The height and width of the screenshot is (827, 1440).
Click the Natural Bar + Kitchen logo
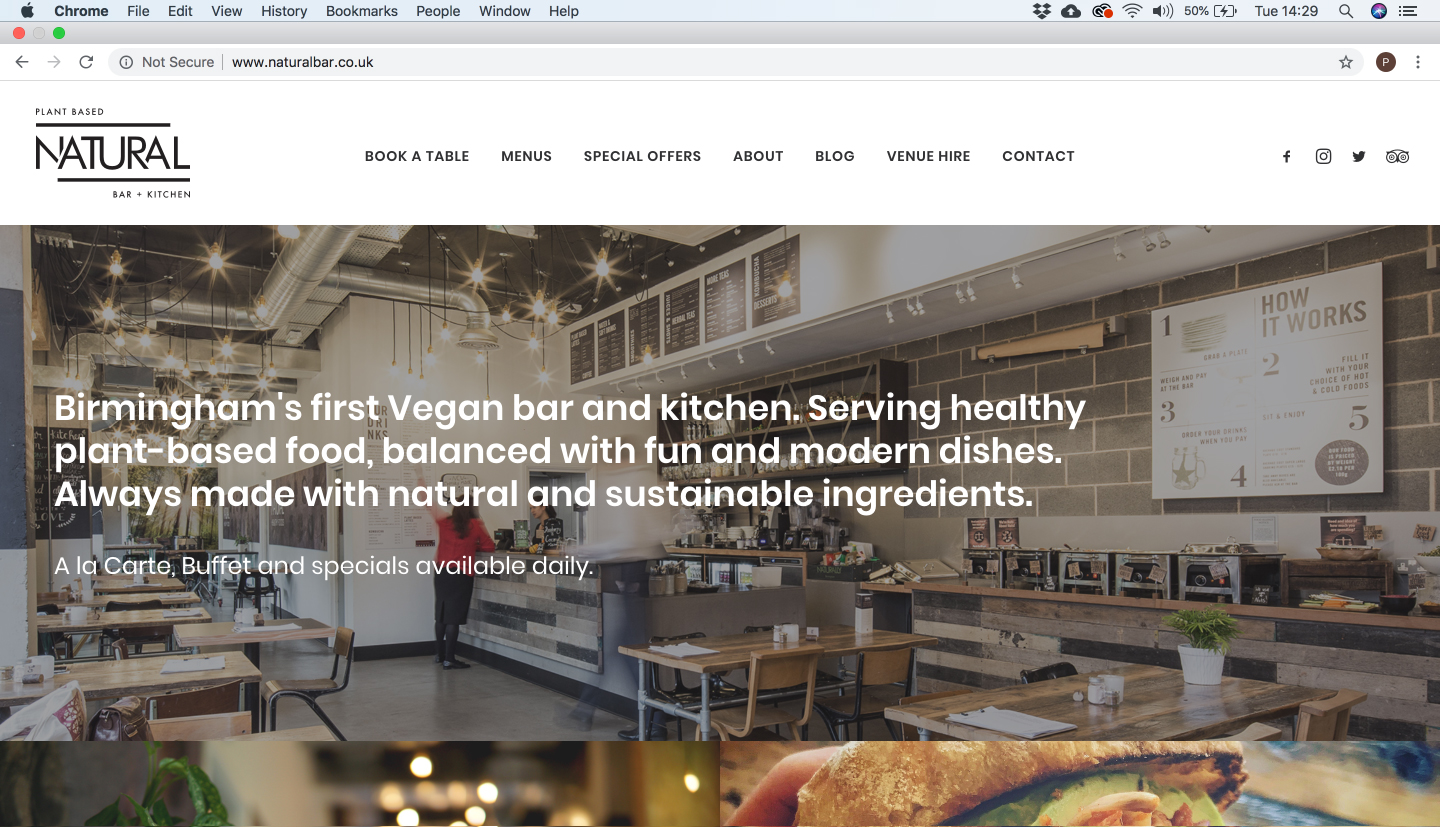(x=113, y=153)
